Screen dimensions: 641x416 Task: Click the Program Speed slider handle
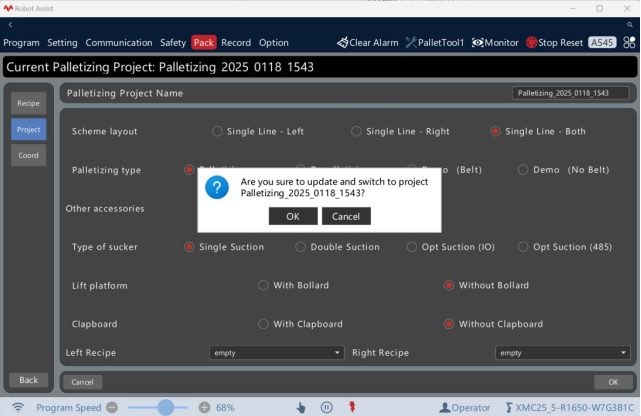click(x=166, y=407)
